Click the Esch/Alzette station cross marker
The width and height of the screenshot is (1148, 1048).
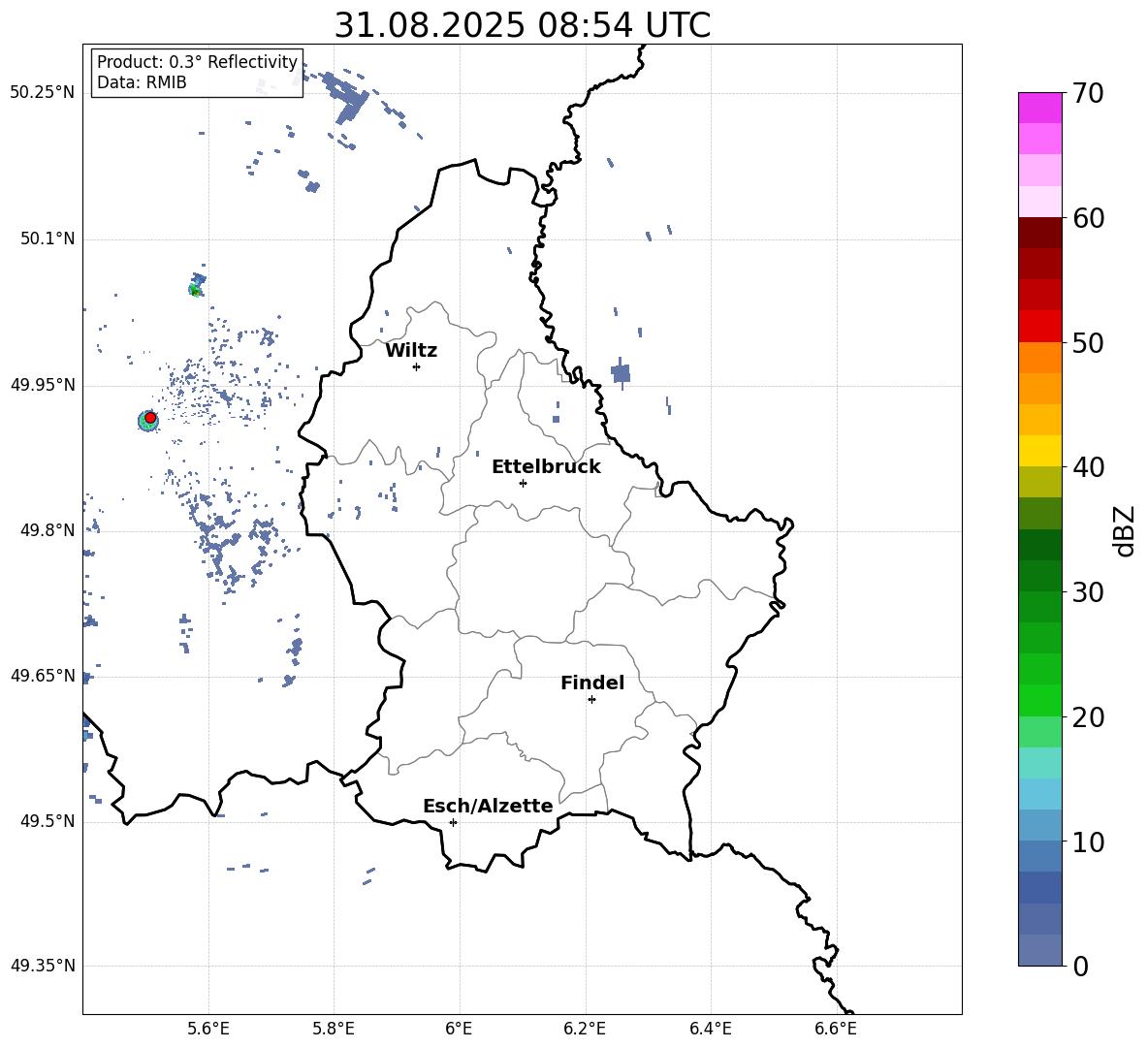[453, 822]
